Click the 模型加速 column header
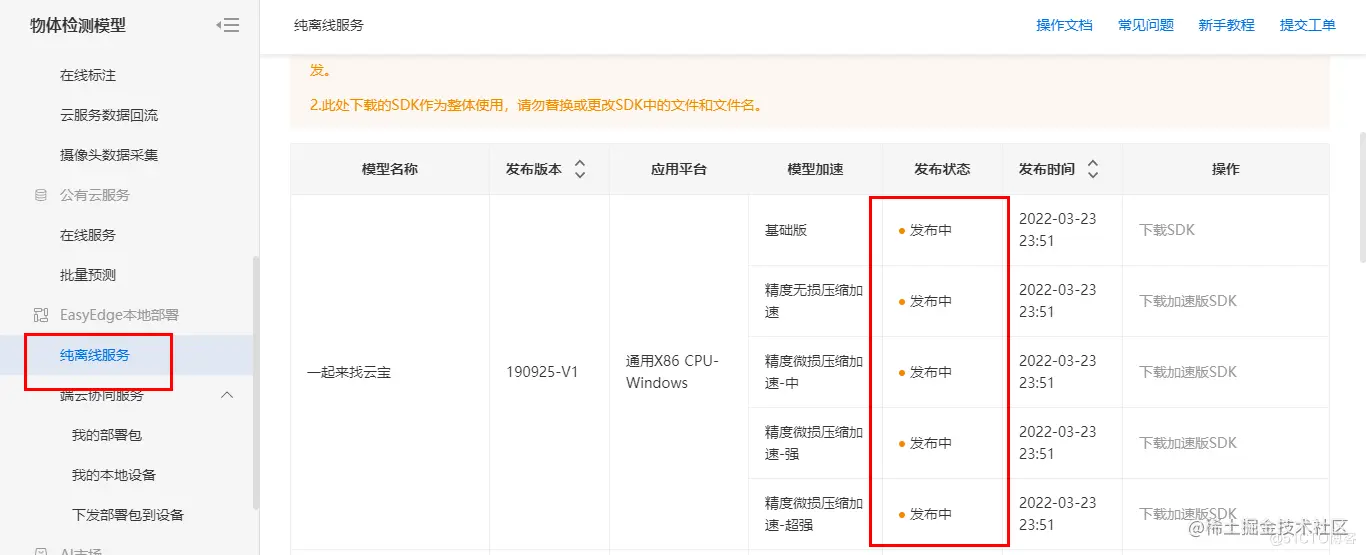The height and width of the screenshot is (555, 1366). point(816,169)
